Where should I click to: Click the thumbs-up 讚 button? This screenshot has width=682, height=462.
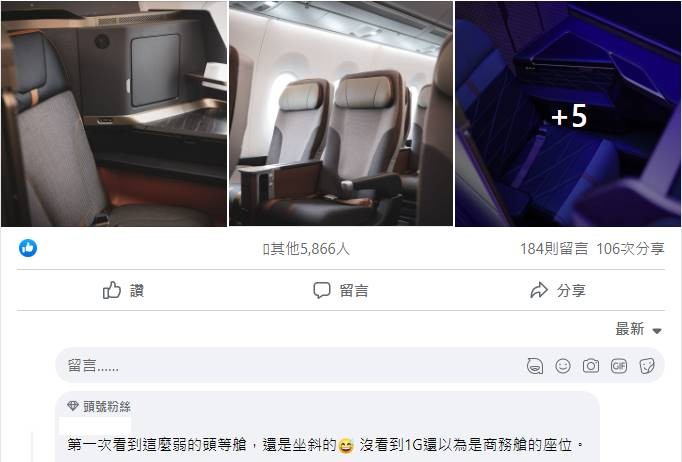click(124, 290)
